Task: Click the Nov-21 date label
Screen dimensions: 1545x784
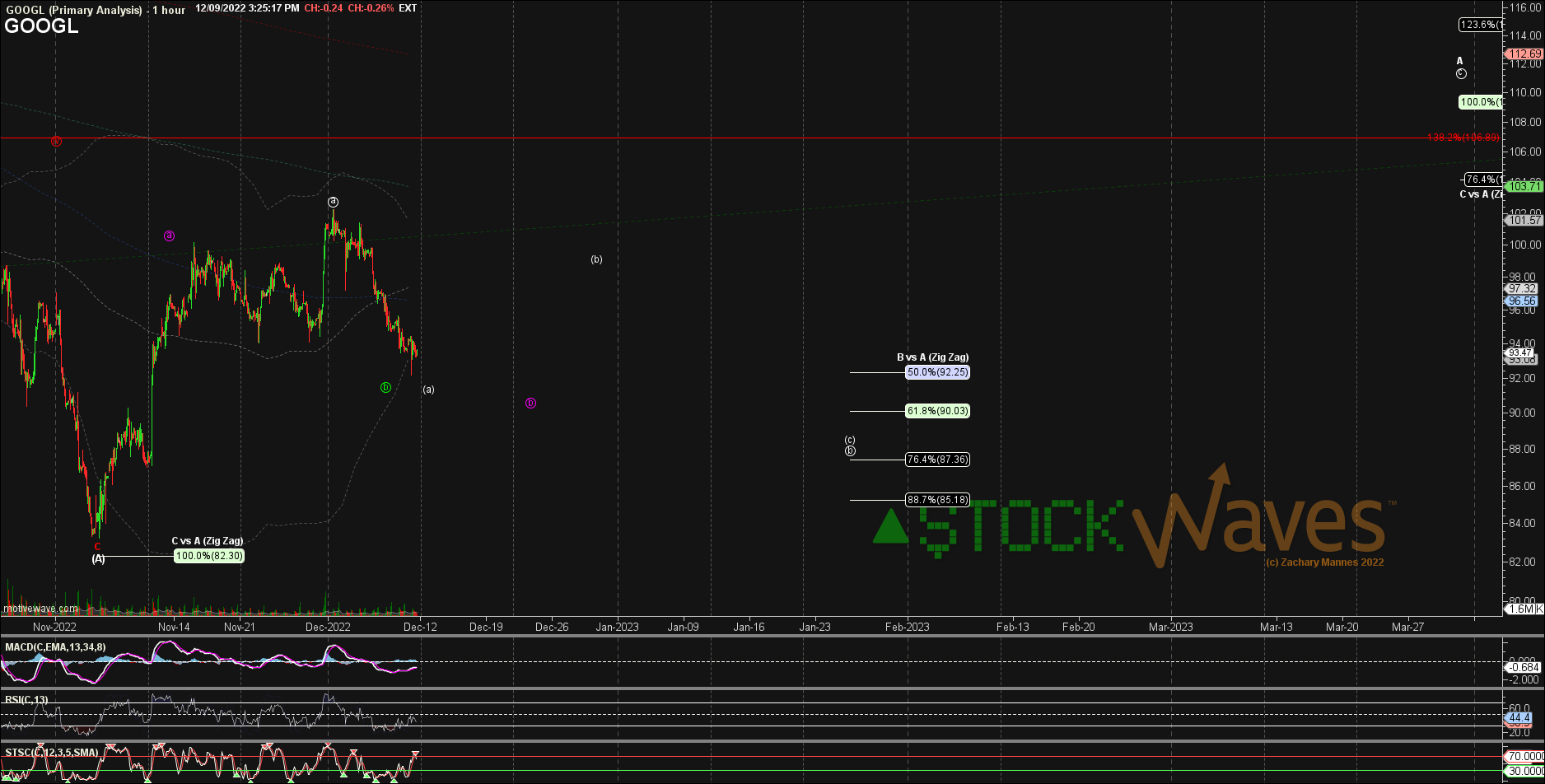Action: (239, 627)
